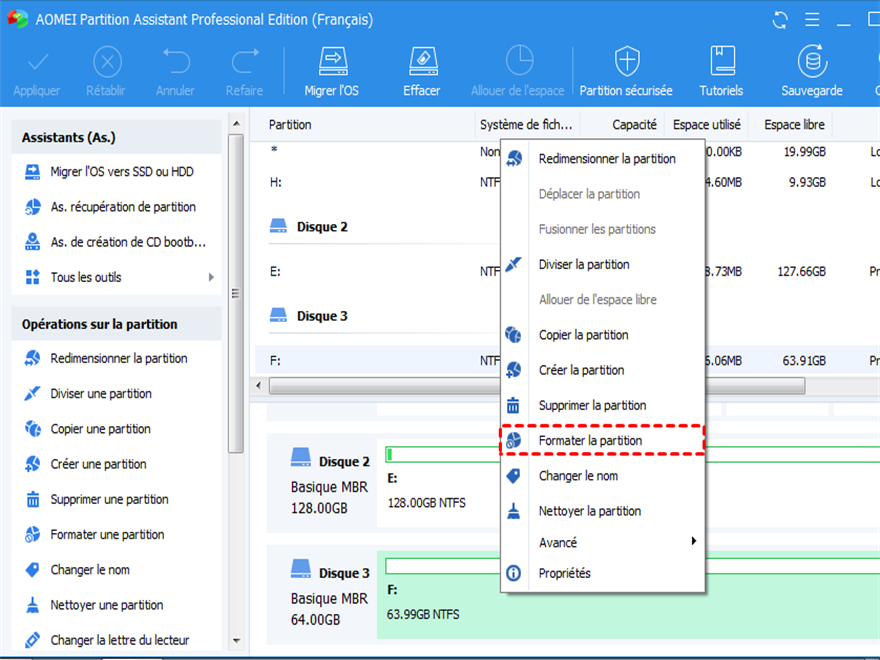The image size is (880, 660).
Task: Choose Nettoyer la partition in context menu
Action: point(603,512)
